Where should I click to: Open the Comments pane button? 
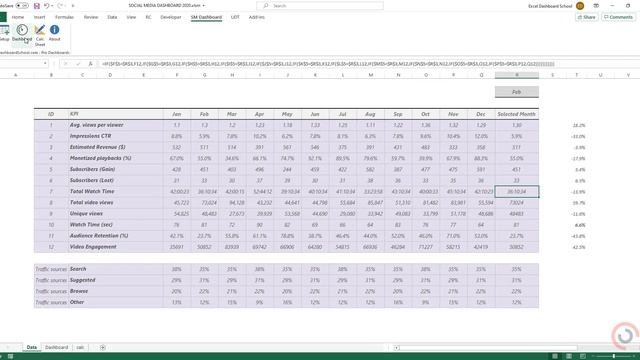pyautogui.click(x=618, y=17)
